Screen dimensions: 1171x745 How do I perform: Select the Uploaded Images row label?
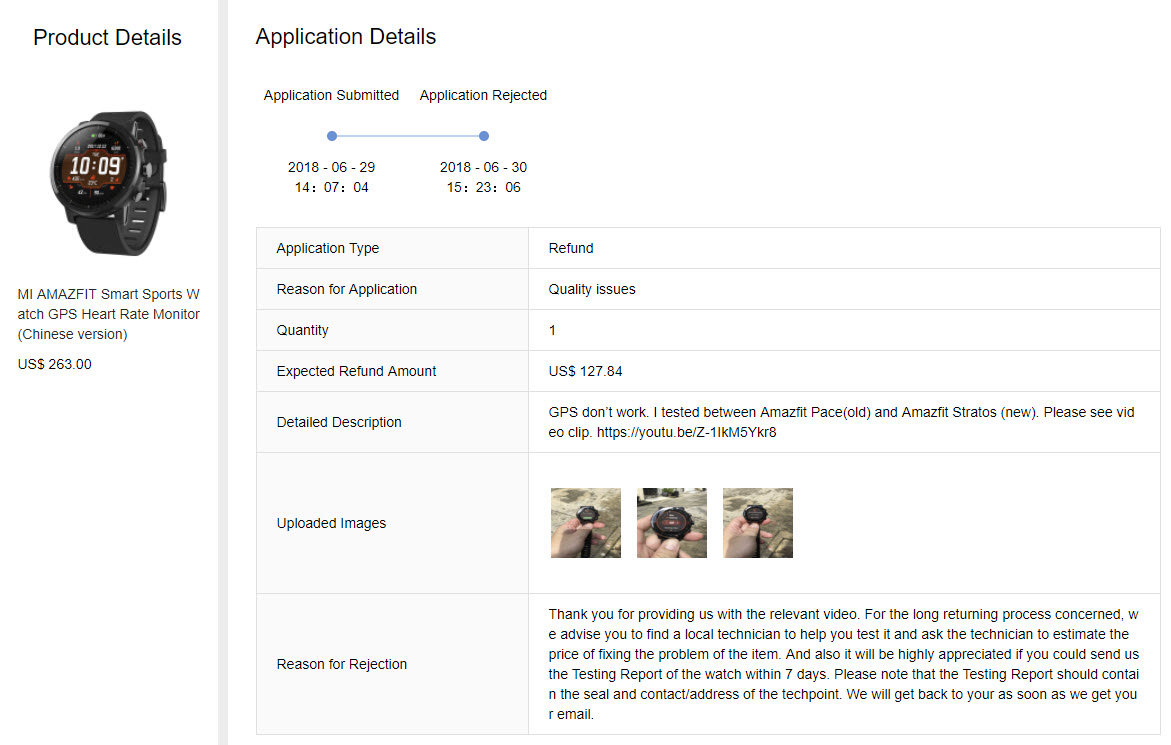(331, 523)
